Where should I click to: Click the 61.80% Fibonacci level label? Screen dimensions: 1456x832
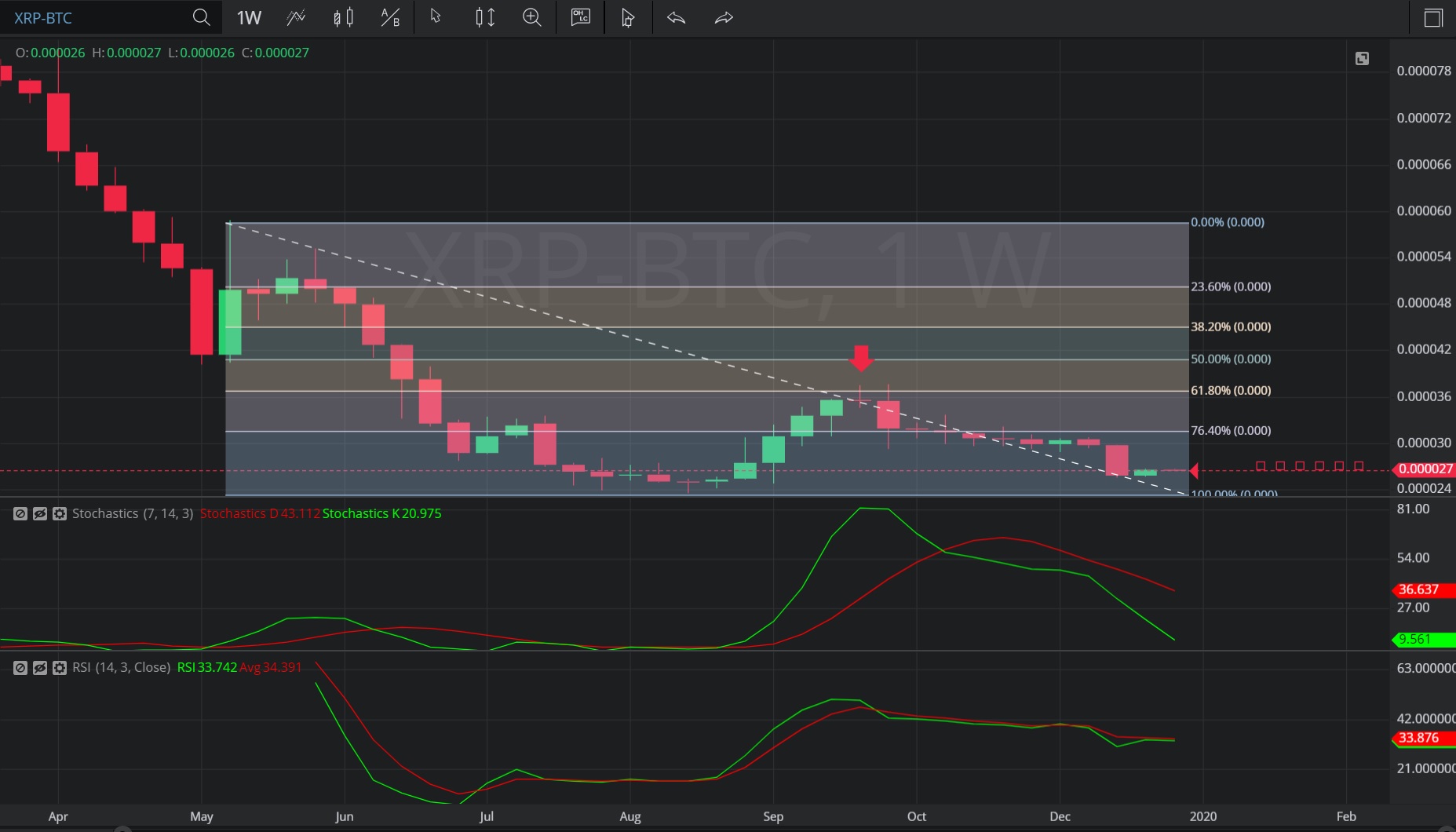1231,390
